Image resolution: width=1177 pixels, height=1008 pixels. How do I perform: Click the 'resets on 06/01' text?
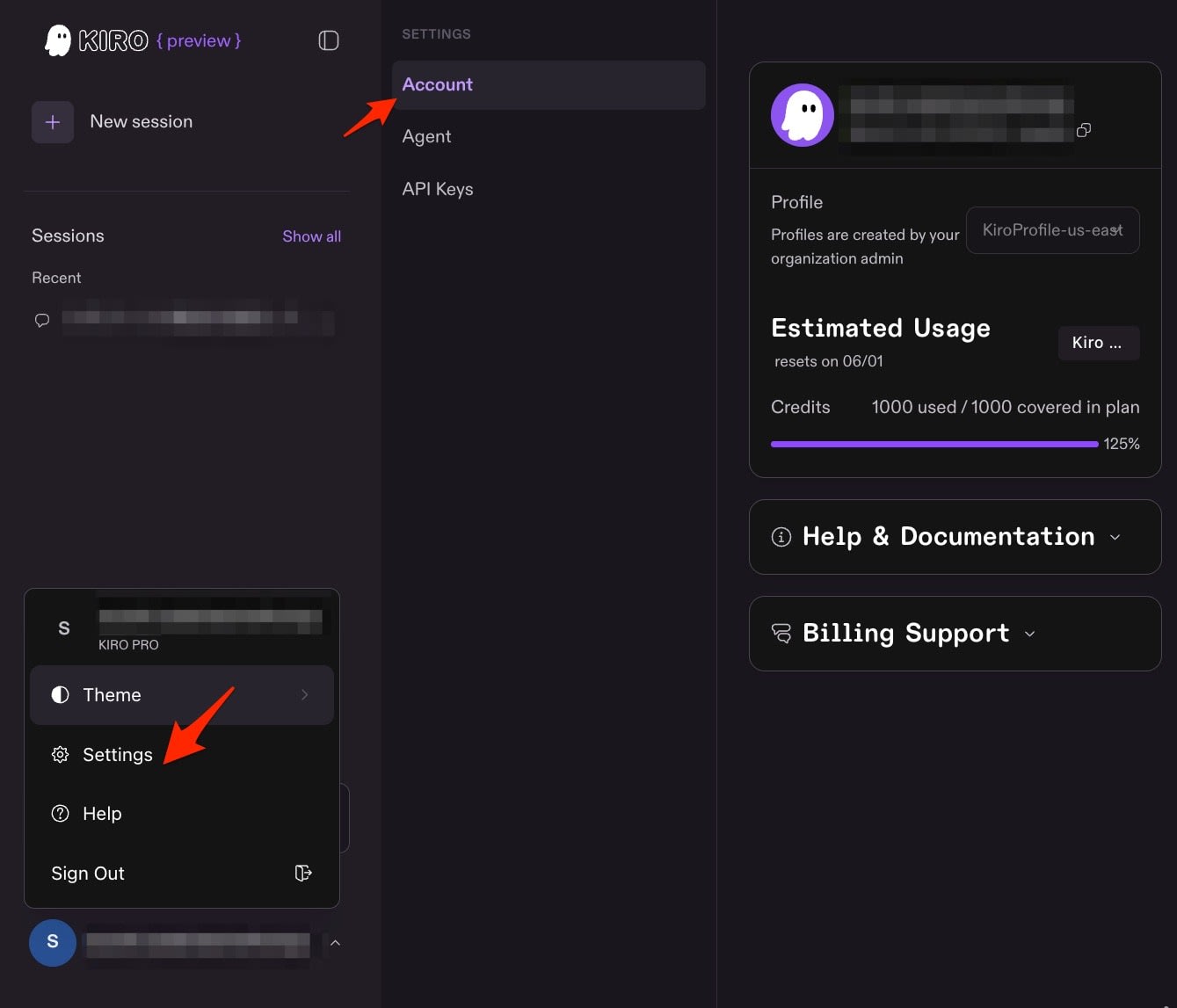[829, 361]
